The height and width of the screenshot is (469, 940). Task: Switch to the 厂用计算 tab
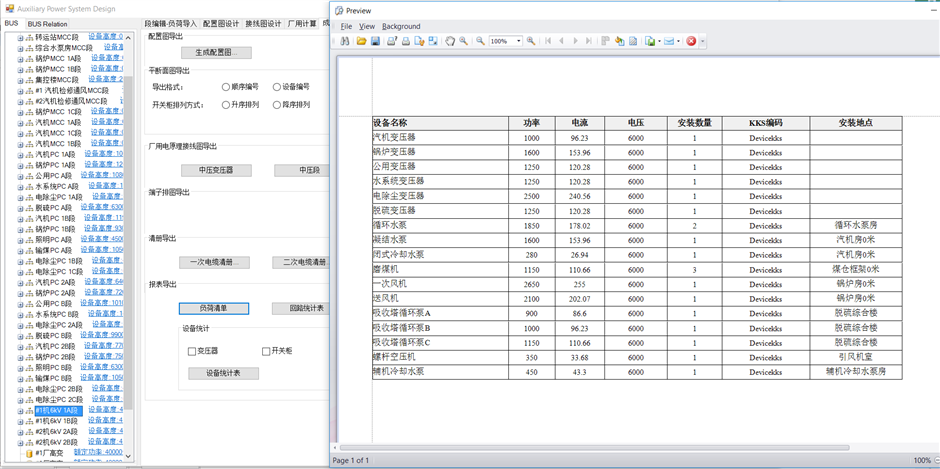(302, 24)
